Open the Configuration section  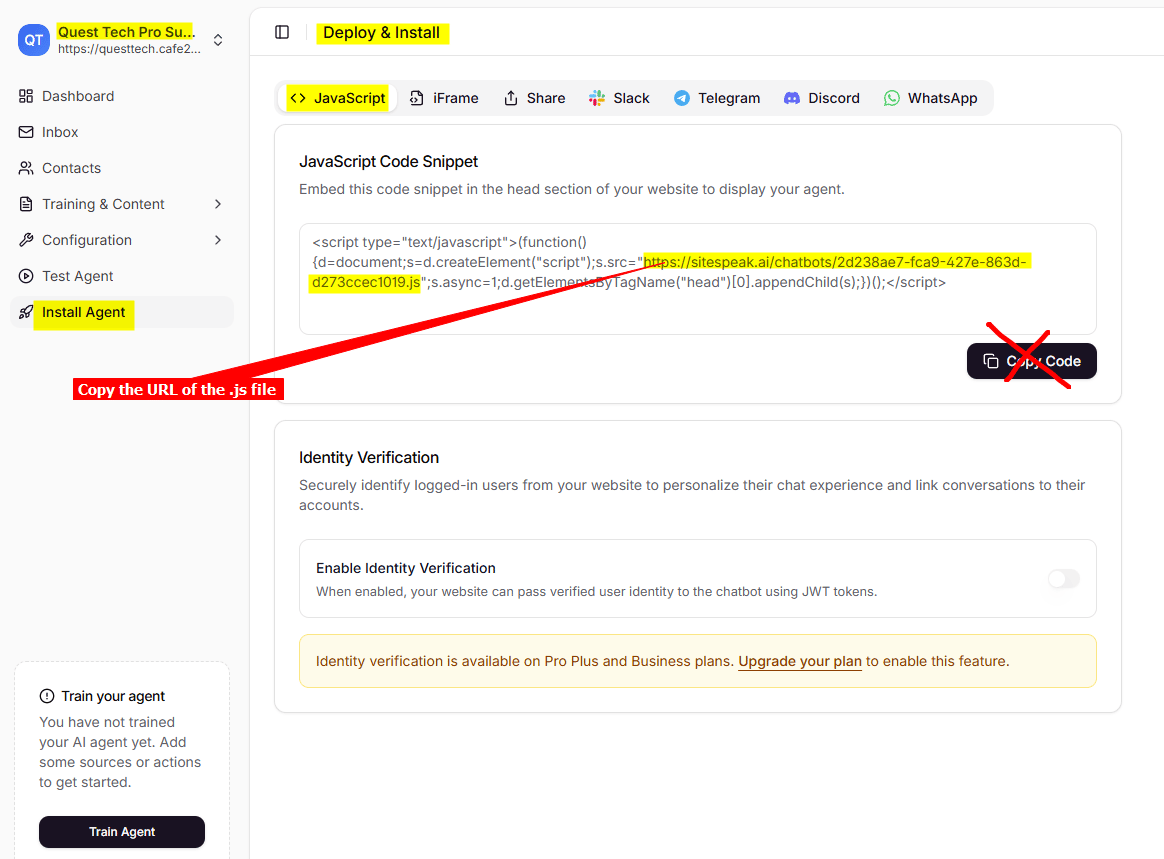coord(122,240)
